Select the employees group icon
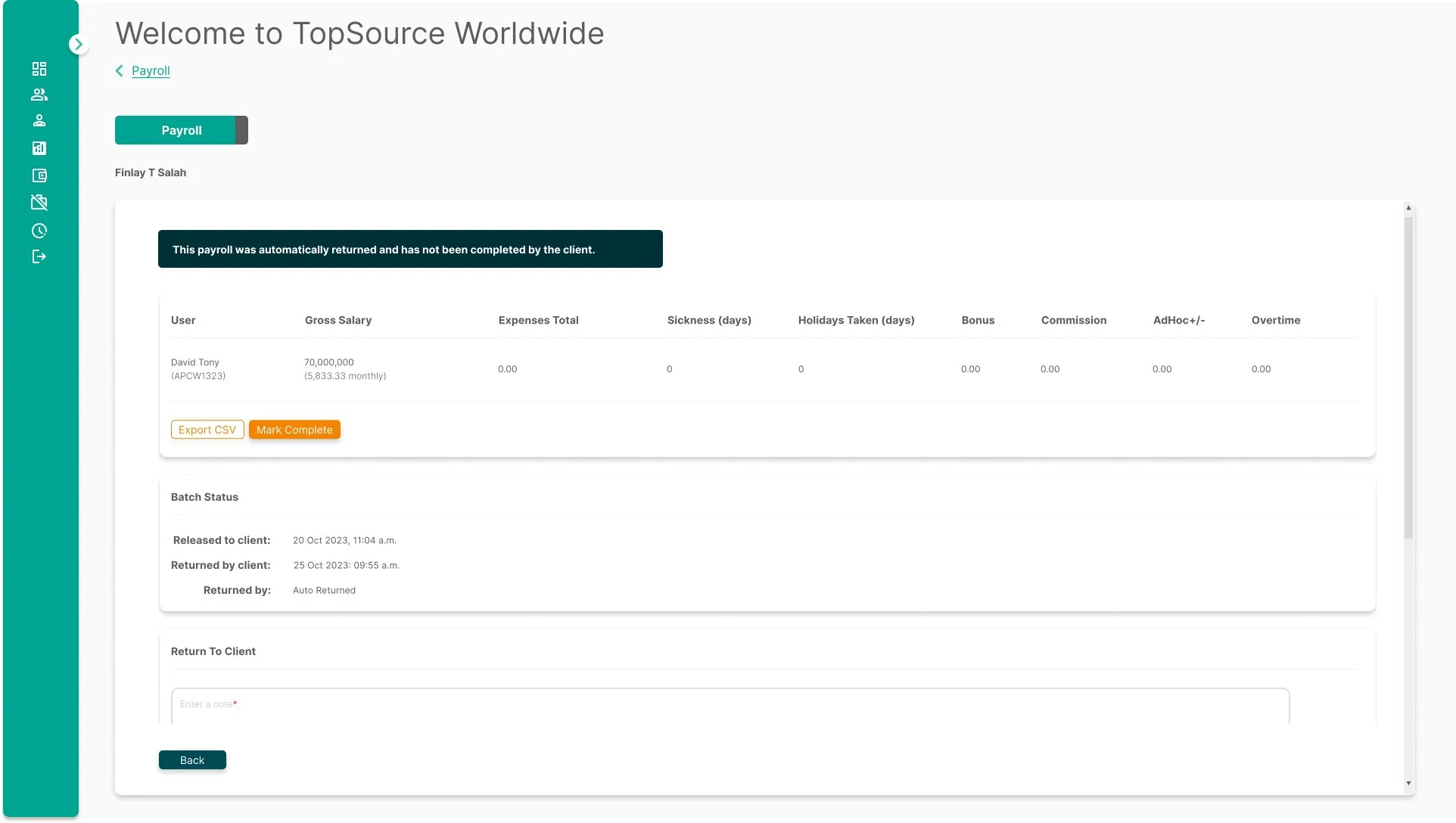 point(39,94)
